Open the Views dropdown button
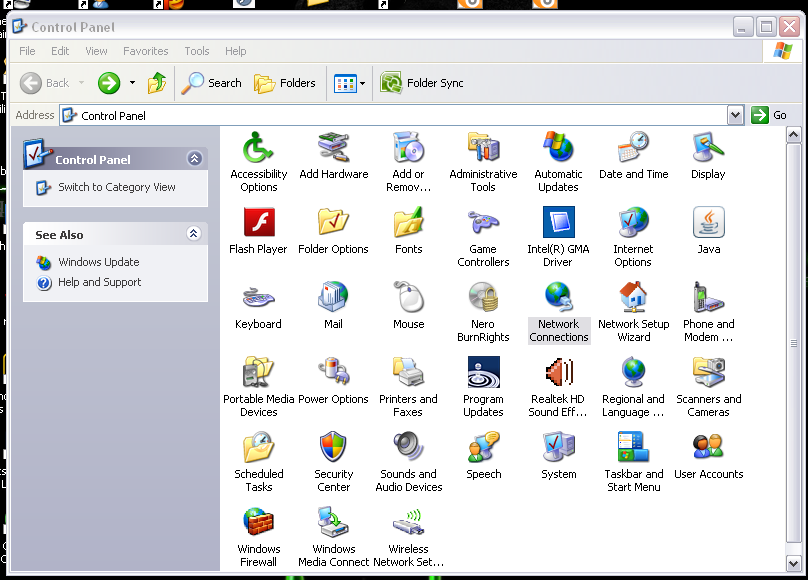The height and width of the screenshot is (580, 808). [350, 83]
